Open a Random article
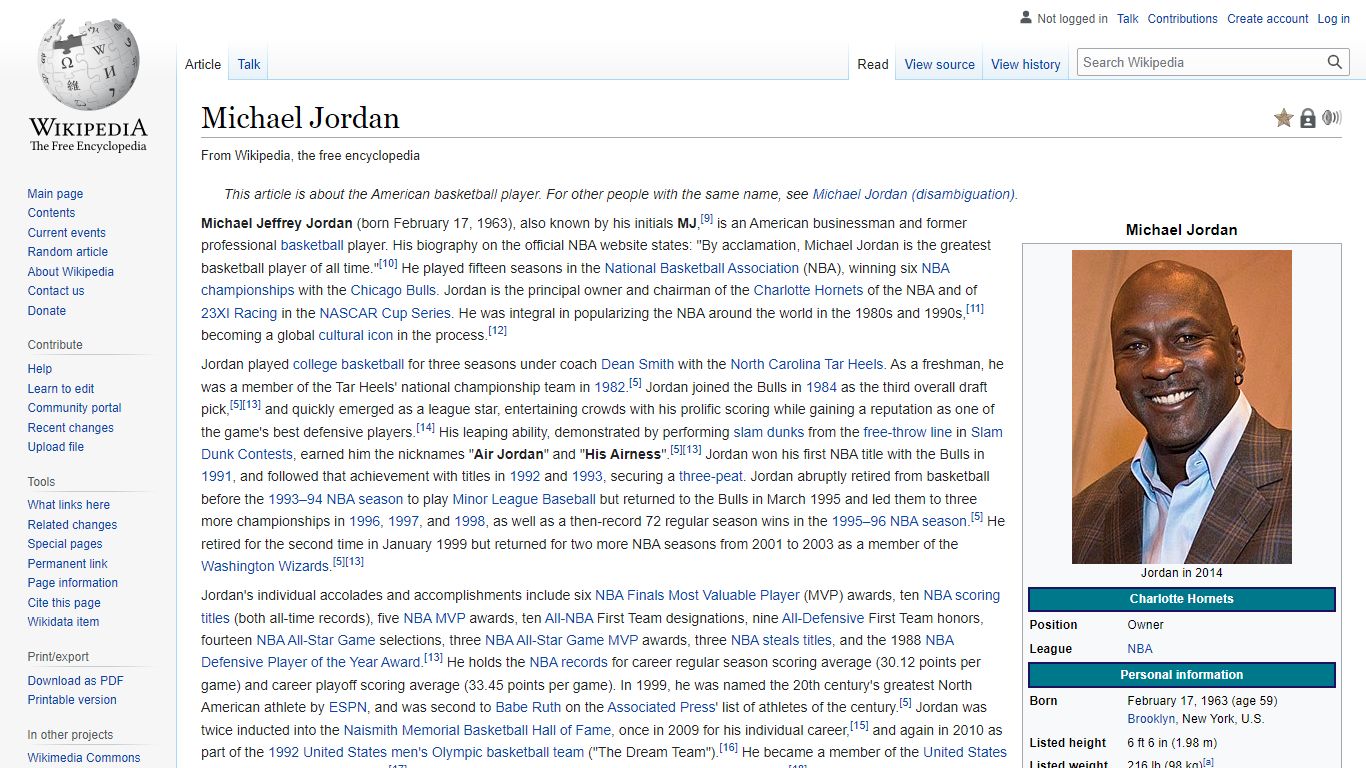The height and width of the screenshot is (768, 1366). (67, 252)
